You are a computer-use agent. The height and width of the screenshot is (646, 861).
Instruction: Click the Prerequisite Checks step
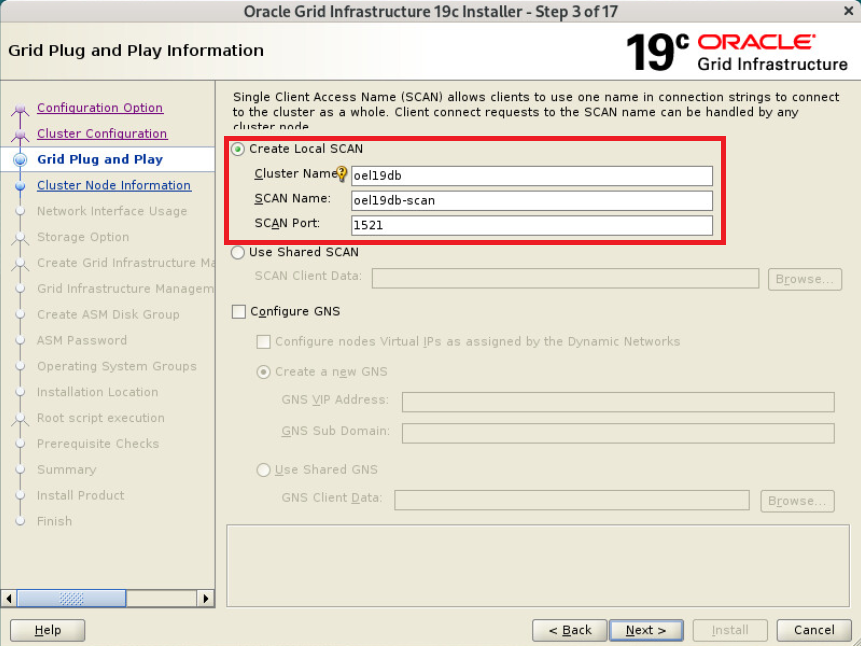click(98, 443)
